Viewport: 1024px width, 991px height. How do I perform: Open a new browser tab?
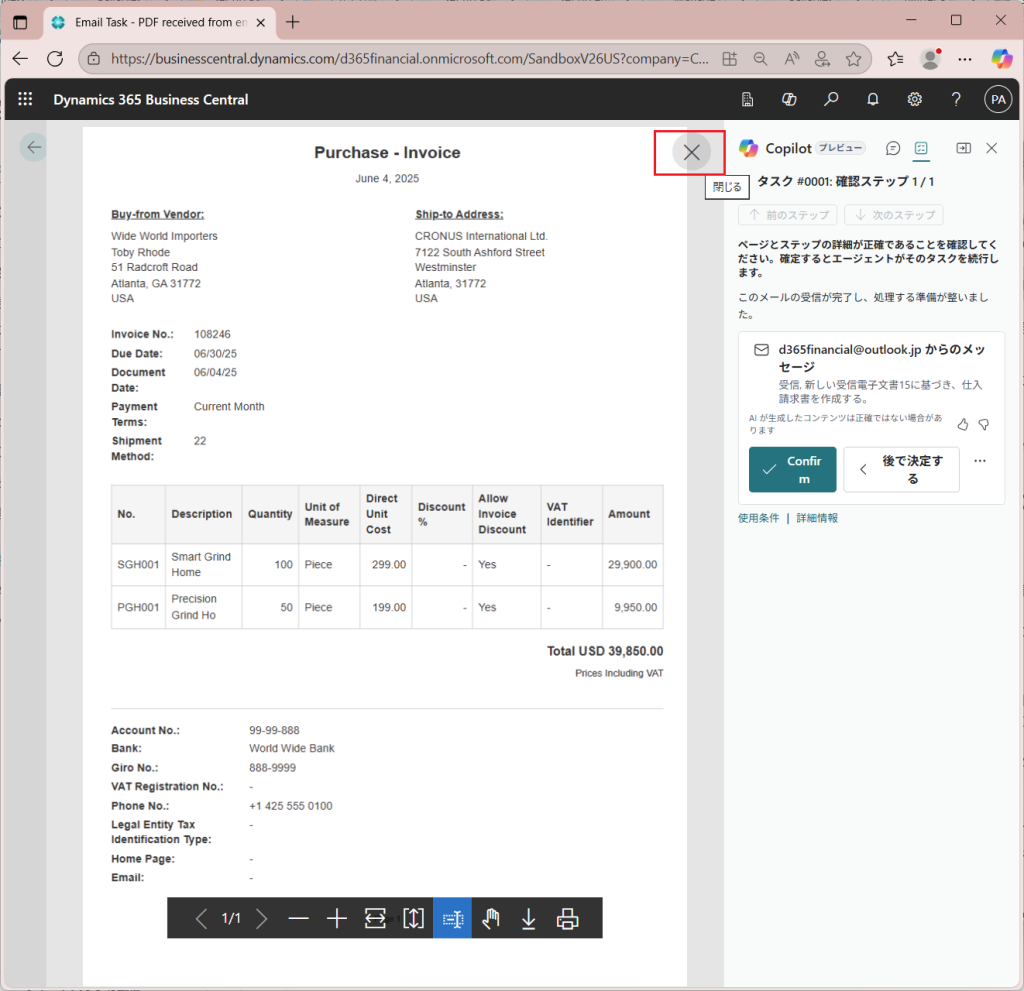(293, 22)
